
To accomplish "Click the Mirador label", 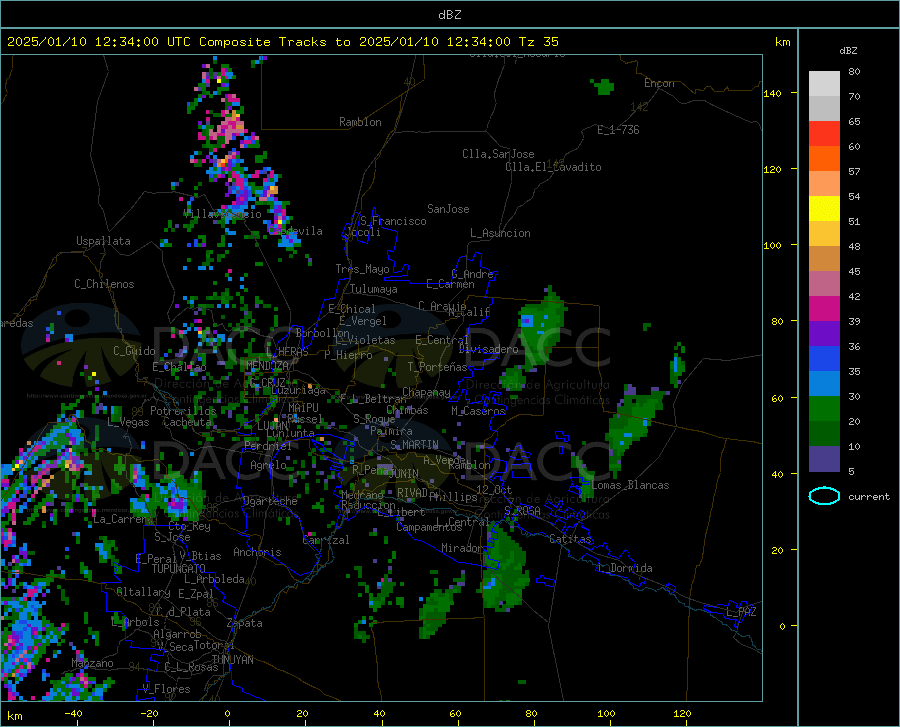I will point(462,548).
